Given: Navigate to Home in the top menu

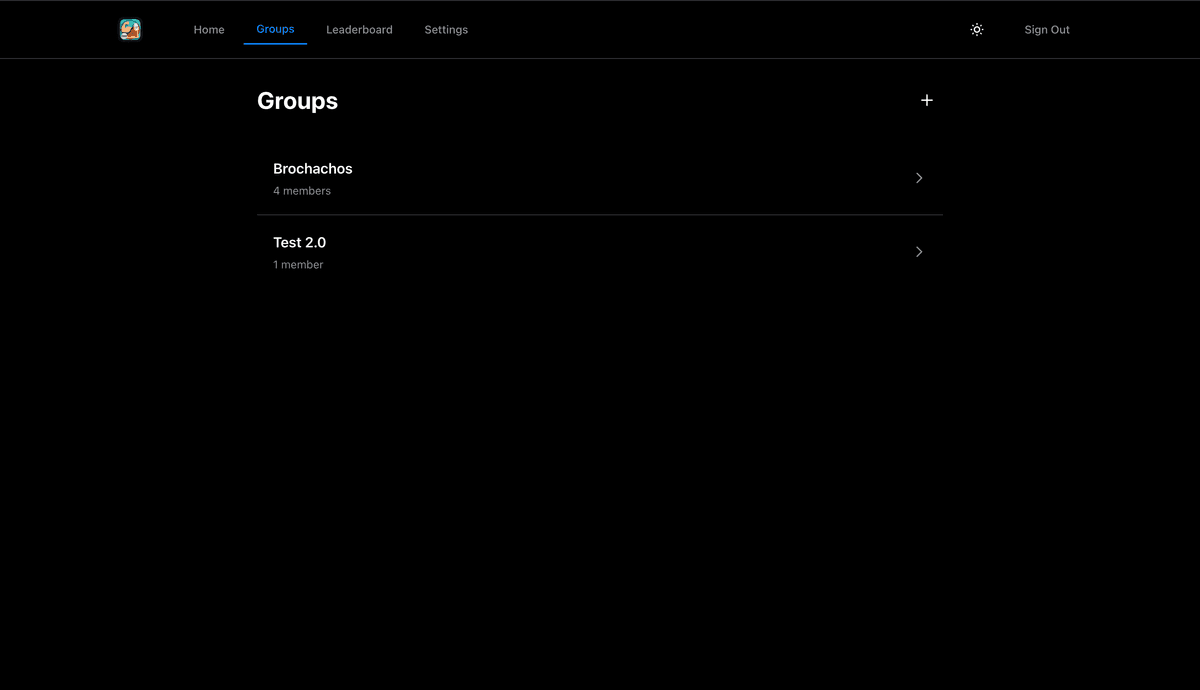Looking at the screenshot, I should coord(208,29).
